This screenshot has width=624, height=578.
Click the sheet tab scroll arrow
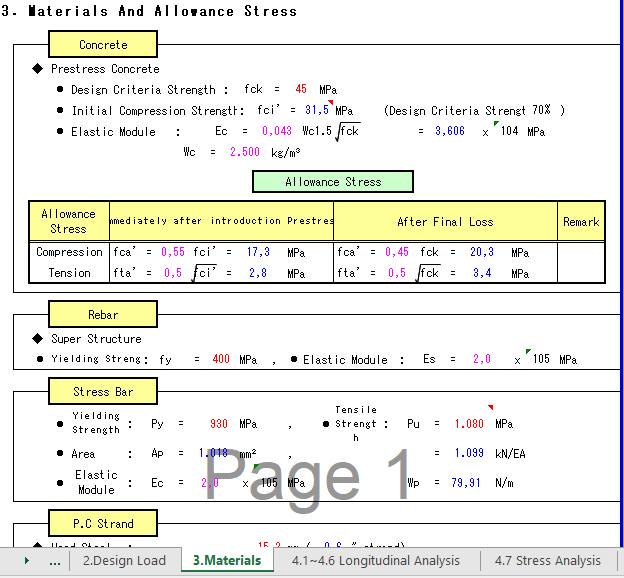pyautogui.click(x=26, y=561)
